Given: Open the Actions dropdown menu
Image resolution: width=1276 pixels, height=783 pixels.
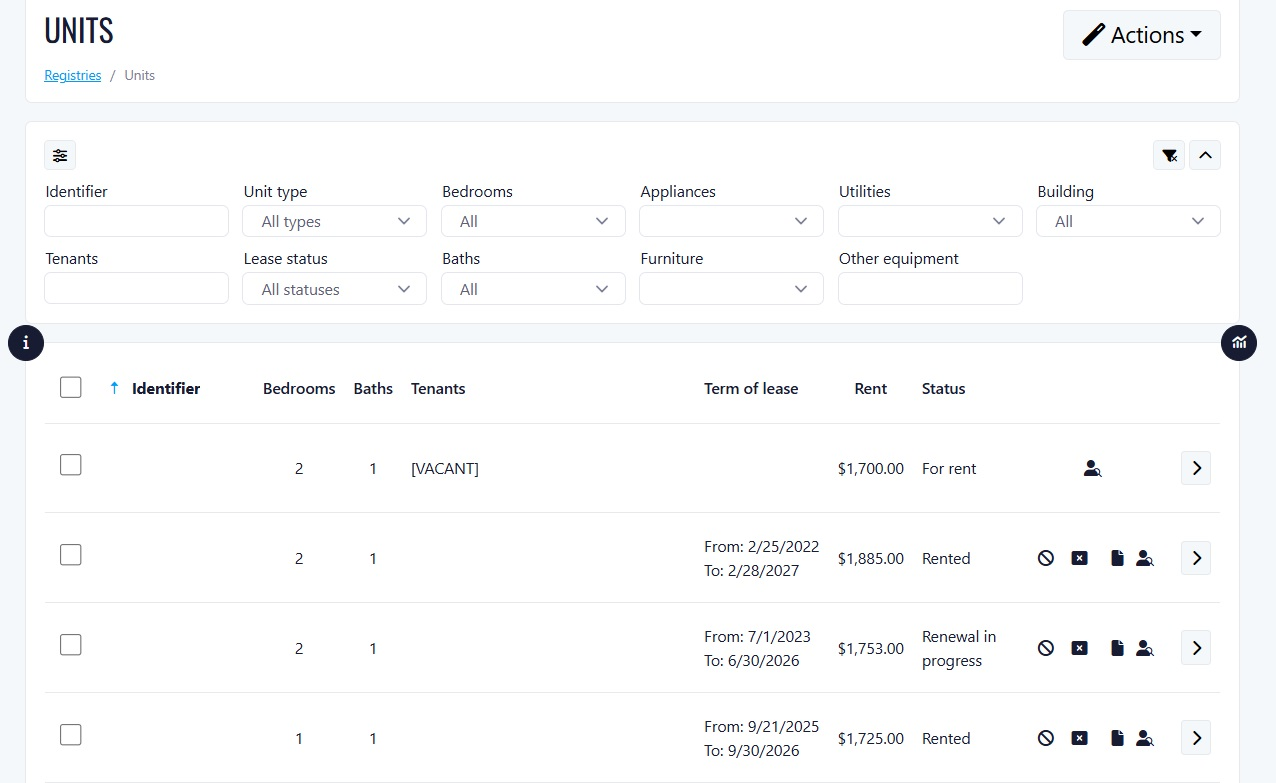Looking at the screenshot, I should click(x=1142, y=35).
